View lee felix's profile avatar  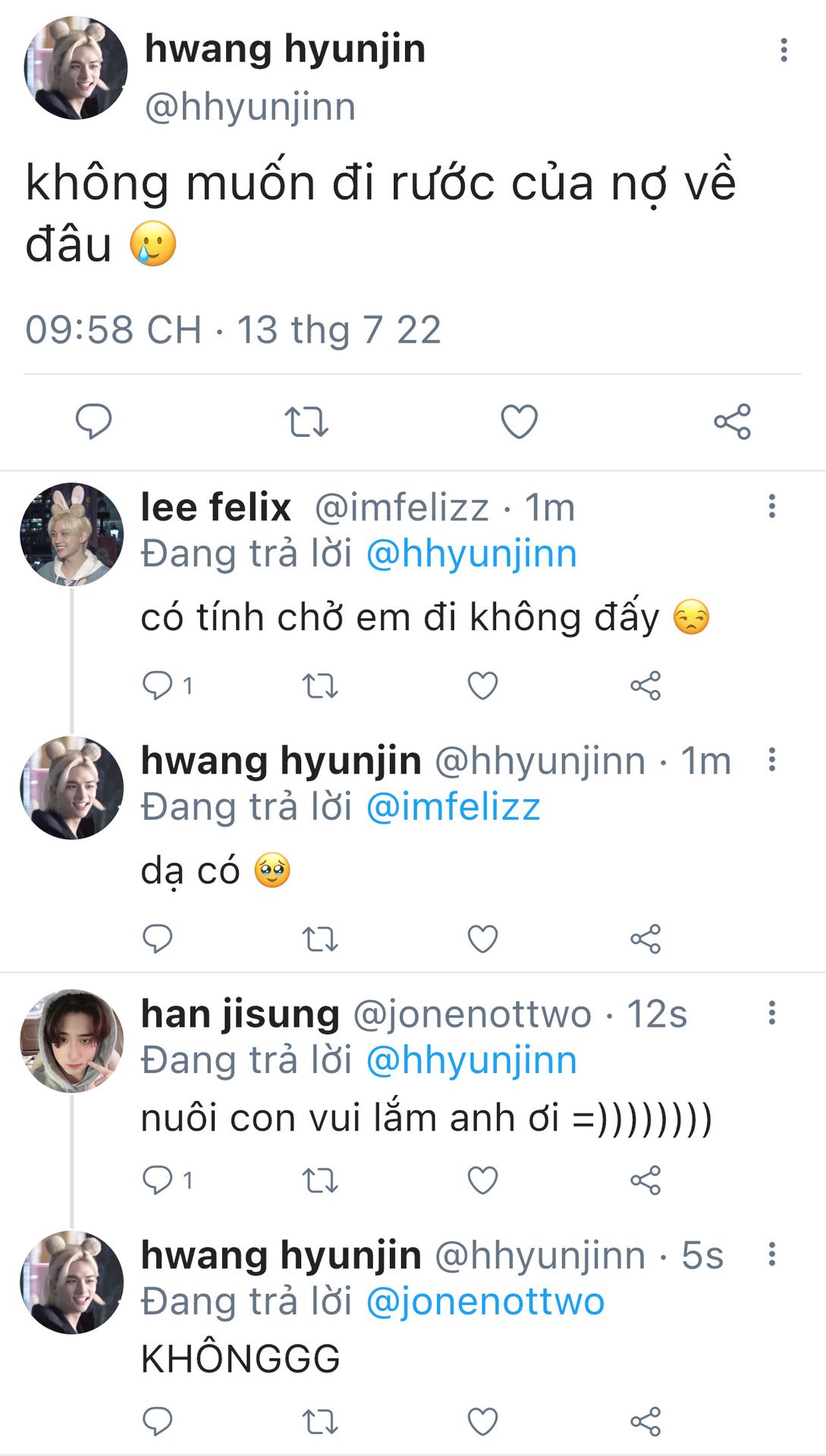tap(72, 534)
